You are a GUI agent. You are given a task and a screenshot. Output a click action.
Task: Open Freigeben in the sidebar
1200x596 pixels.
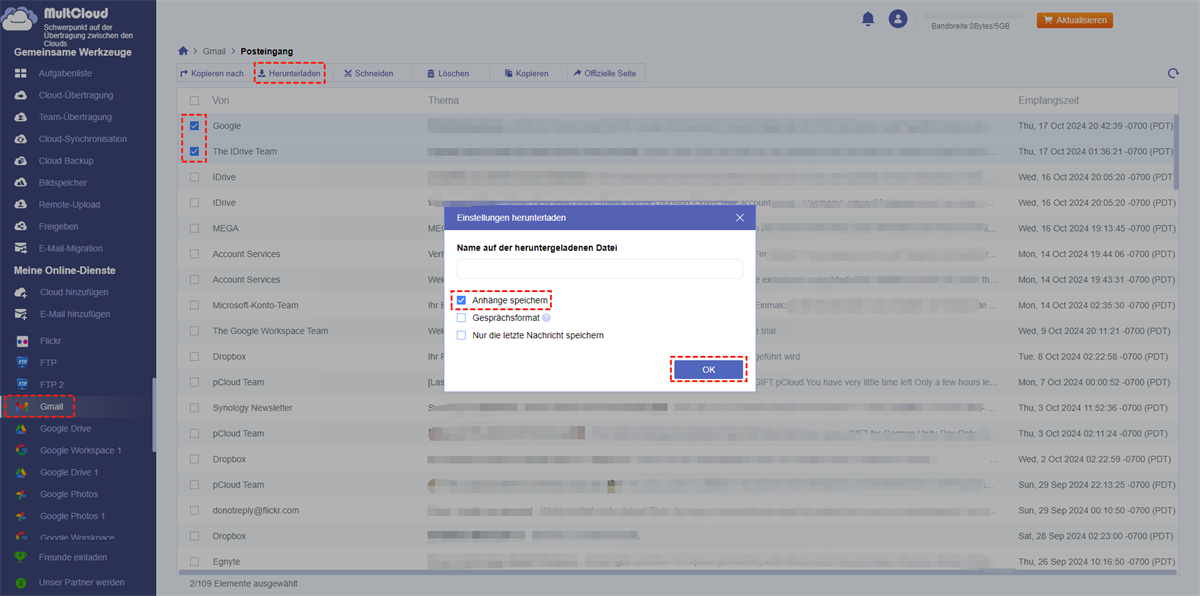(58, 227)
